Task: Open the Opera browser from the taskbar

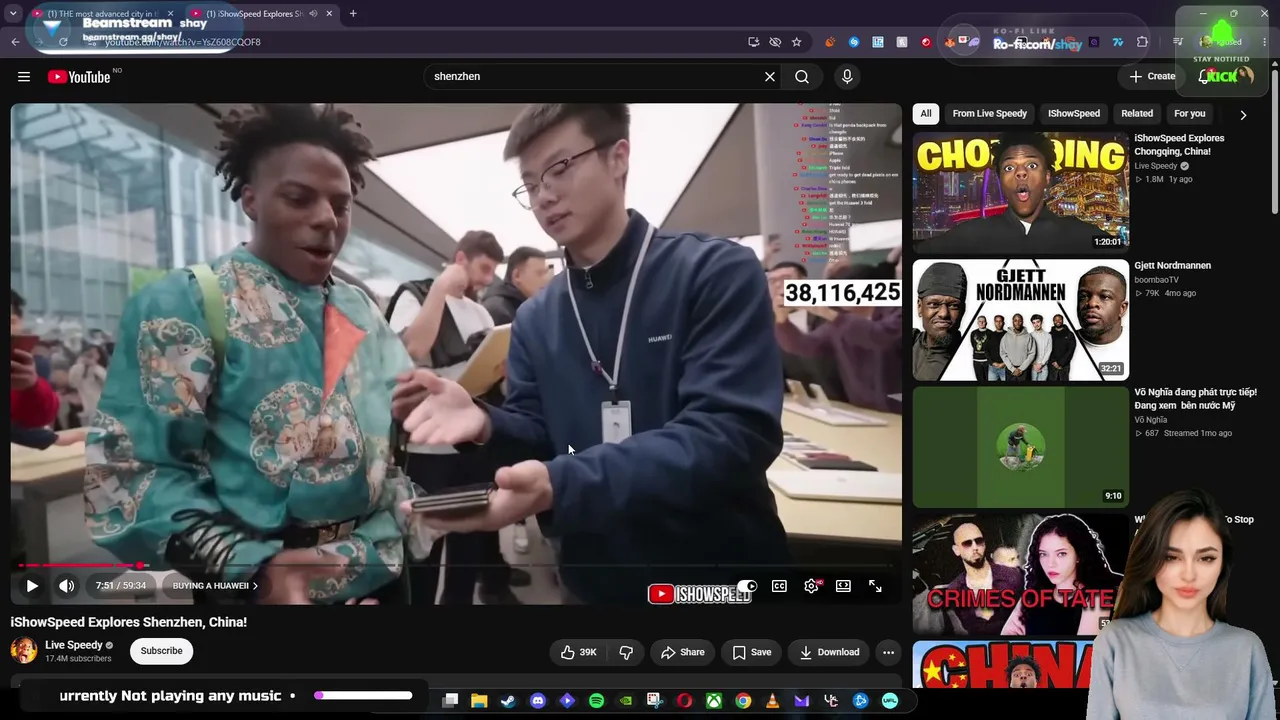Action: tap(685, 701)
